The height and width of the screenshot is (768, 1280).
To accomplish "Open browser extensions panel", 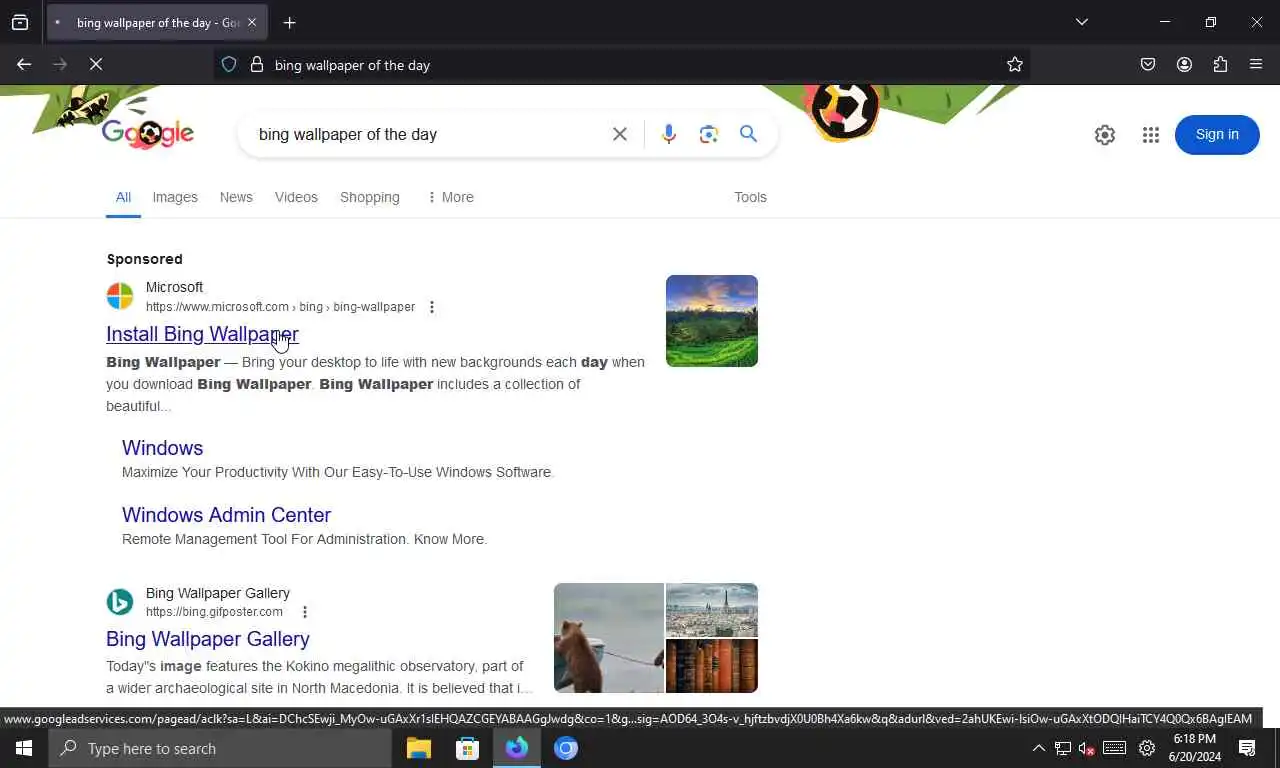I will coord(1220,64).
